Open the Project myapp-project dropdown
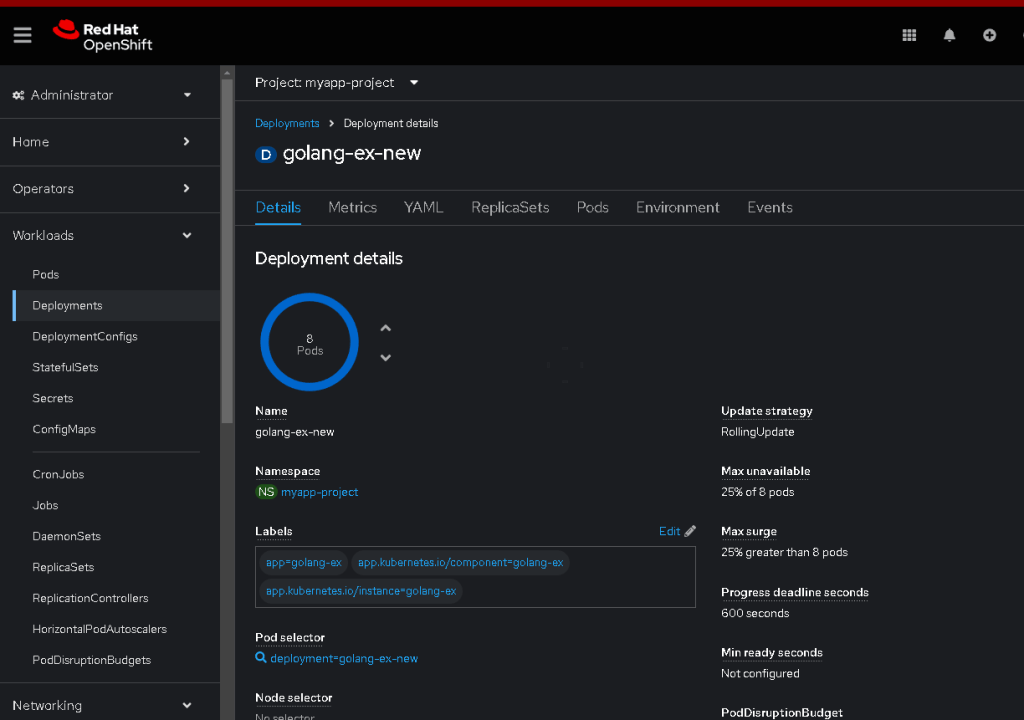This screenshot has height=720, width=1024. tap(336, 83)
